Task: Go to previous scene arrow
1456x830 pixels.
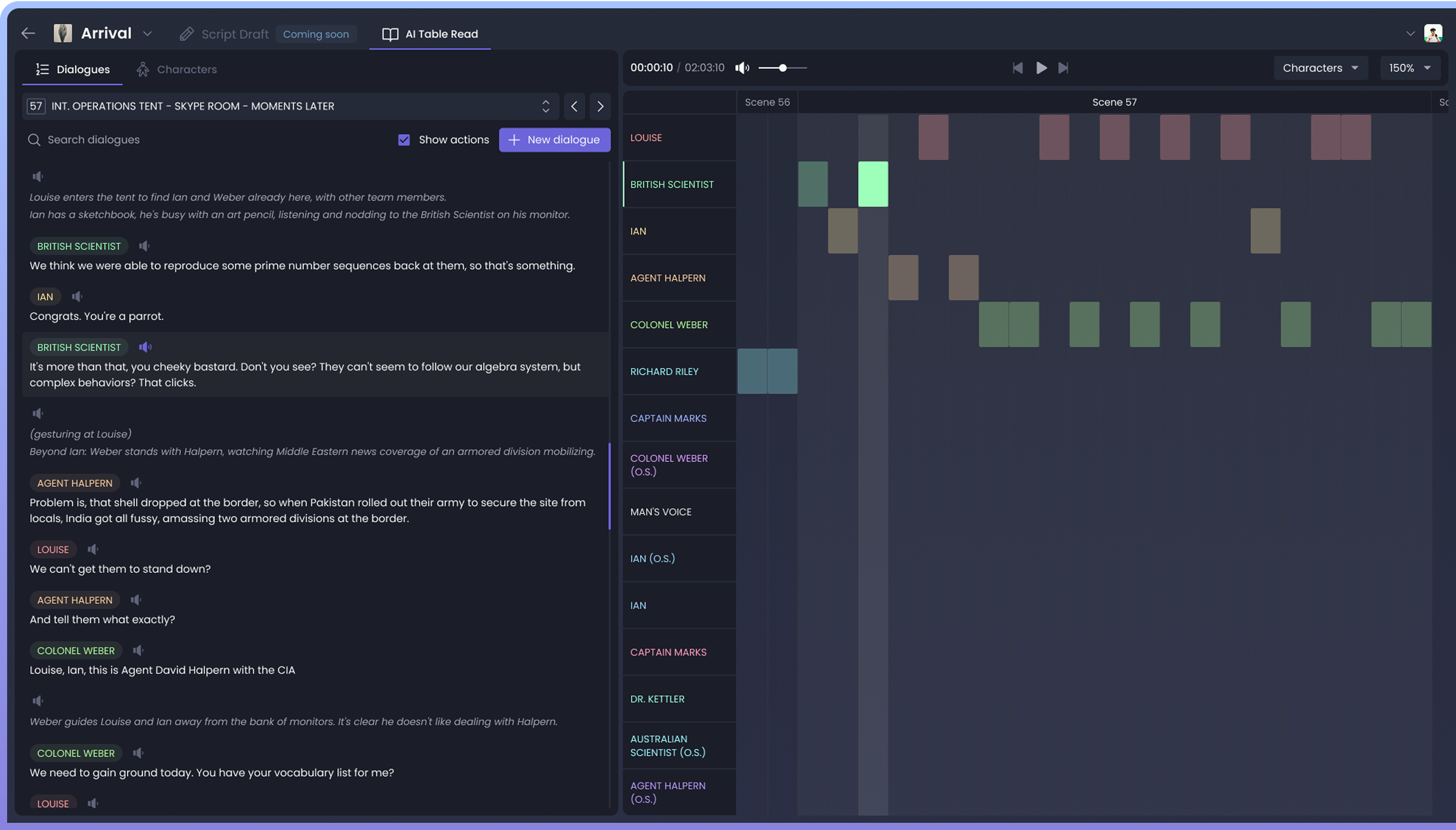Action: point(574,106)
